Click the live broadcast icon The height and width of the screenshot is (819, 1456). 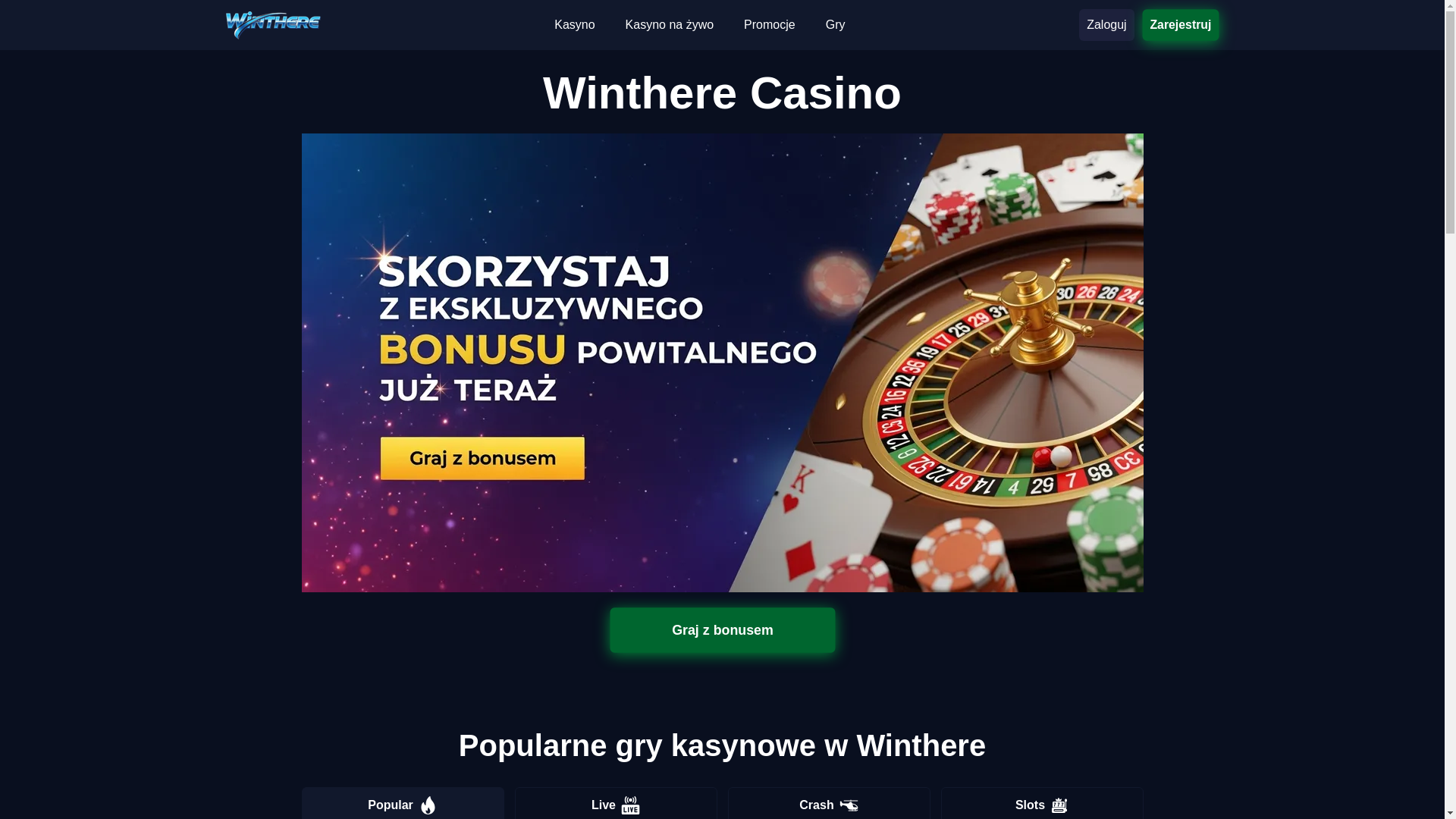[631, 805]
